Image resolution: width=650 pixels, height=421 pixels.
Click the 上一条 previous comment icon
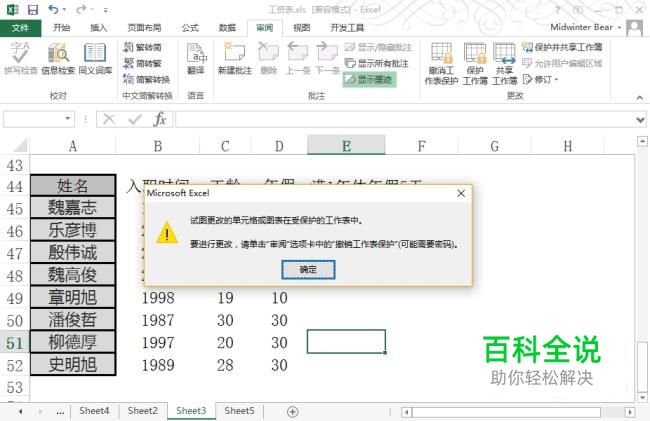pos(298,58)
